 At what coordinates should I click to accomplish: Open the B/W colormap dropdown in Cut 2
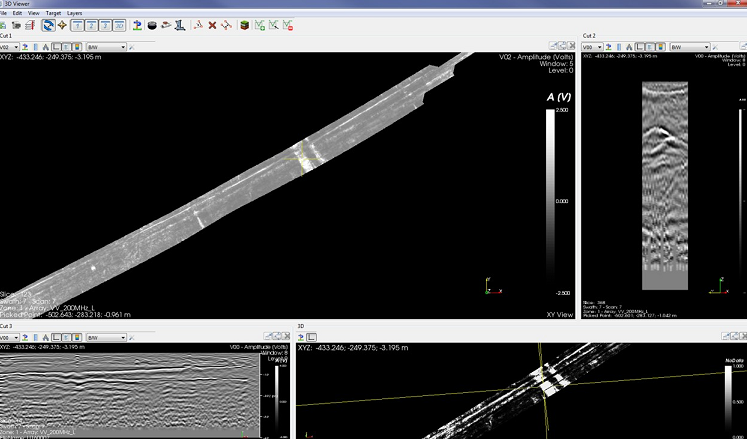coord(688,46)
